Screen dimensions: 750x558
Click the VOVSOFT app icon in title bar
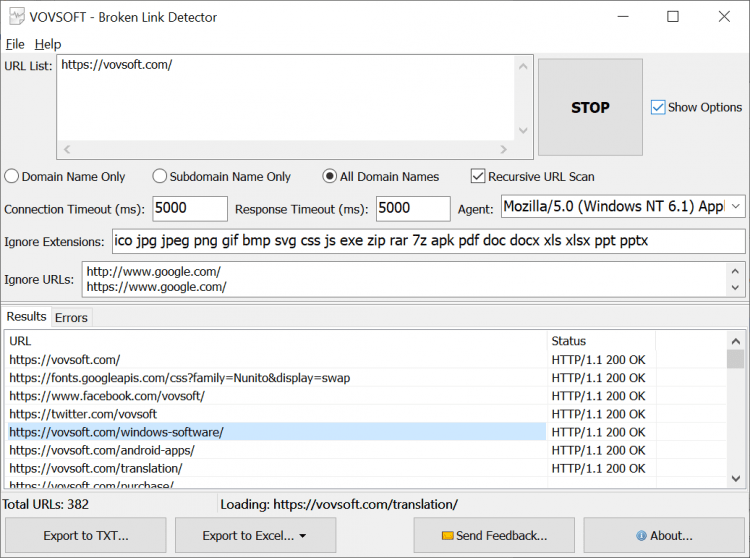17,17
